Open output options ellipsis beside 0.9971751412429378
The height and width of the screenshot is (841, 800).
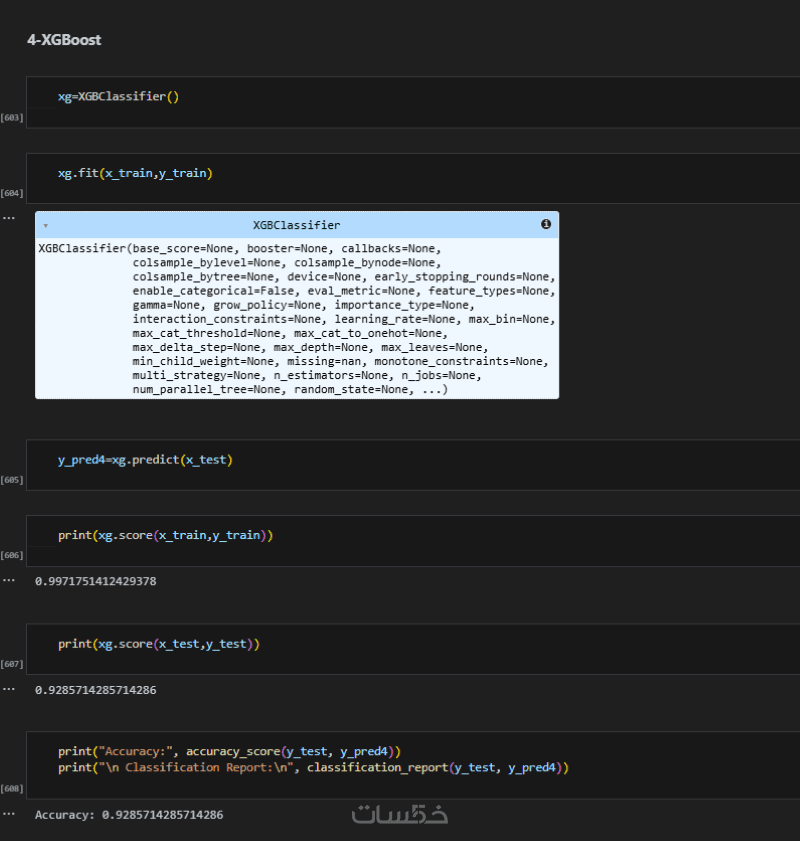tap(9, 580)
